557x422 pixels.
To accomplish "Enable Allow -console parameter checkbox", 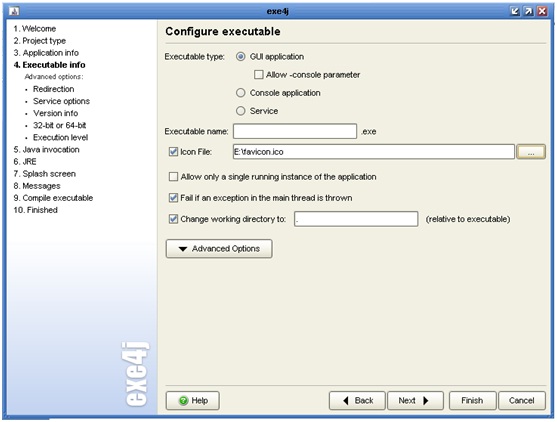I will pyautogui.click(x=259, y=75).
